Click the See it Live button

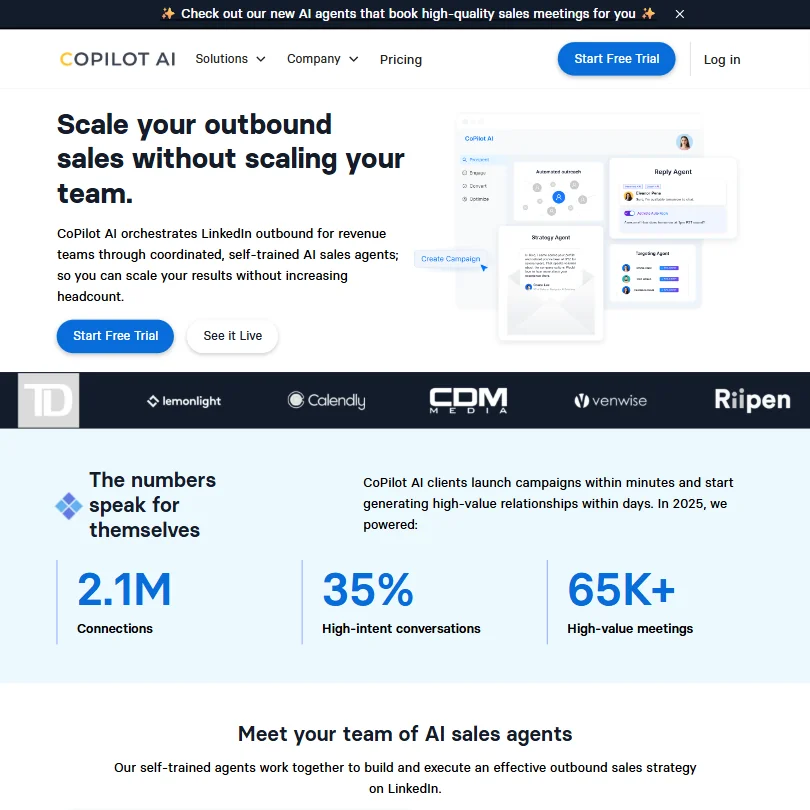point(232,336)
